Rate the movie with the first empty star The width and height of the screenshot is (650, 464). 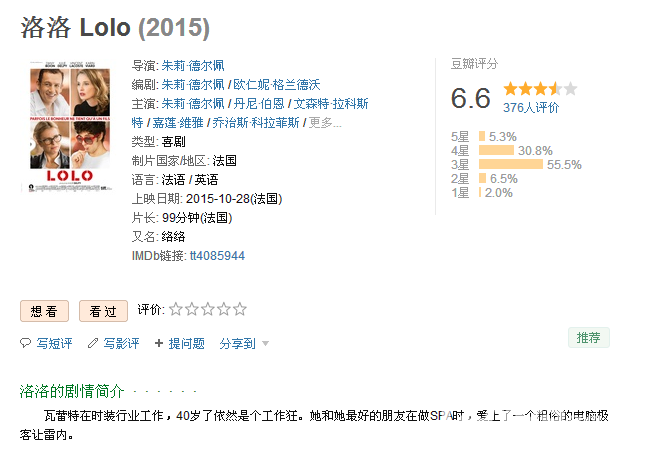[176, 309]
